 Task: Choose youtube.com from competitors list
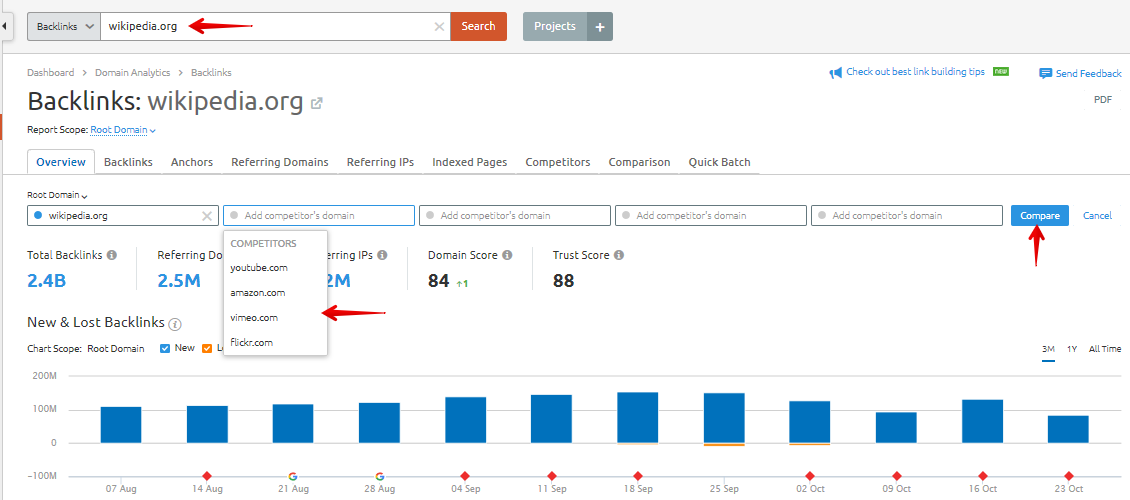click(259, 267)
